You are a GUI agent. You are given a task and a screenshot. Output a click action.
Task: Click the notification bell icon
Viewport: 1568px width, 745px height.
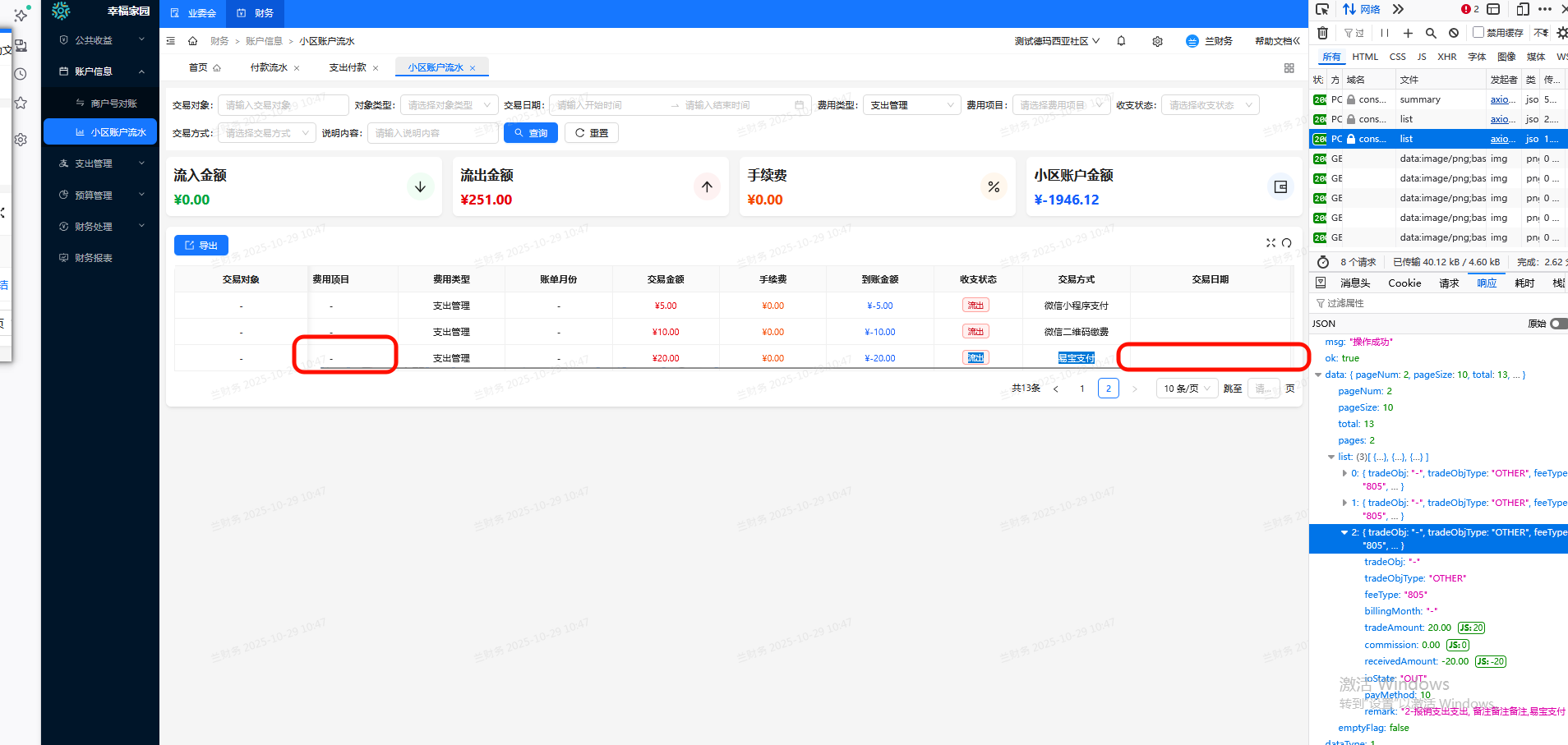(1121, 41)
